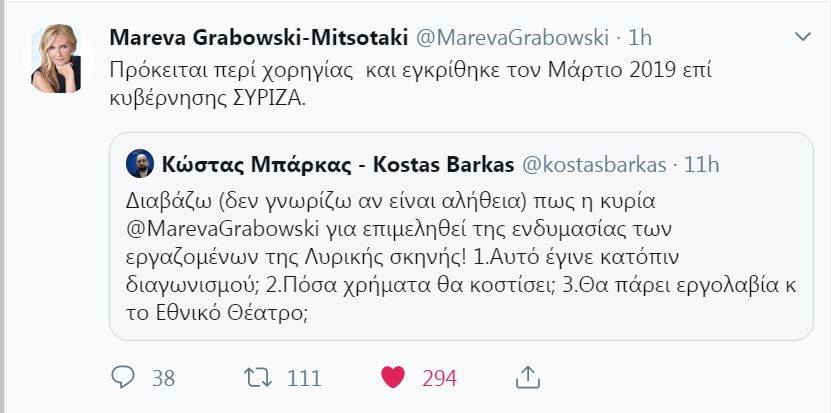Viewport: 831px width, 413px height.
Task: Click the reply speech bubble icon
Action: pyautogui.click(x=123, y=377)
